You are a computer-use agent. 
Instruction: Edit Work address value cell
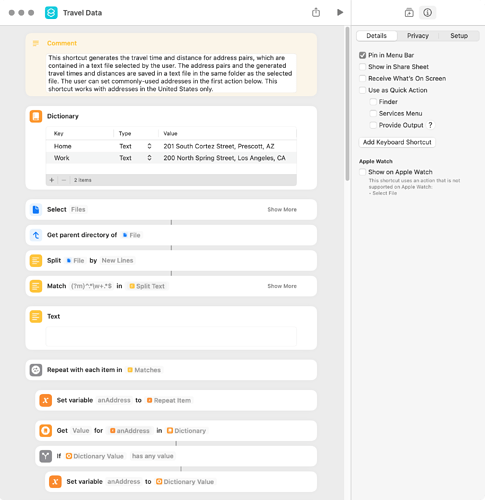click(224, 158)
